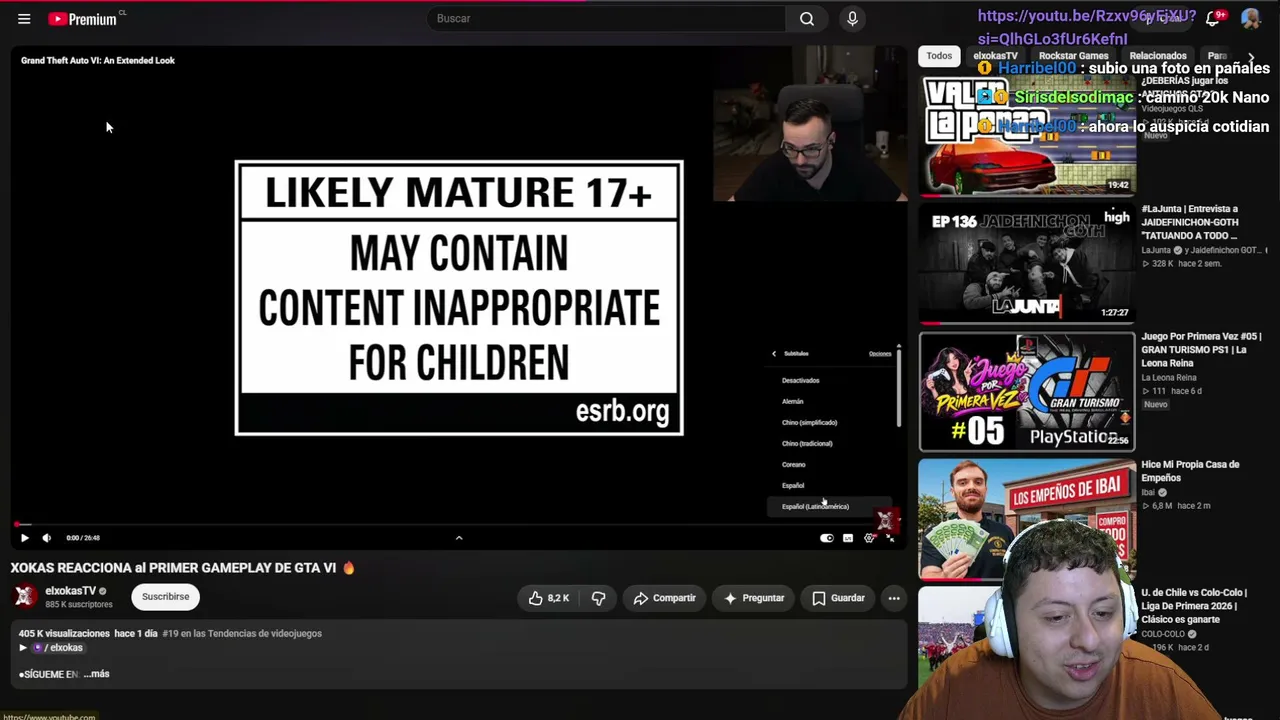Click the esrb.org text in video

coord(622,412)
